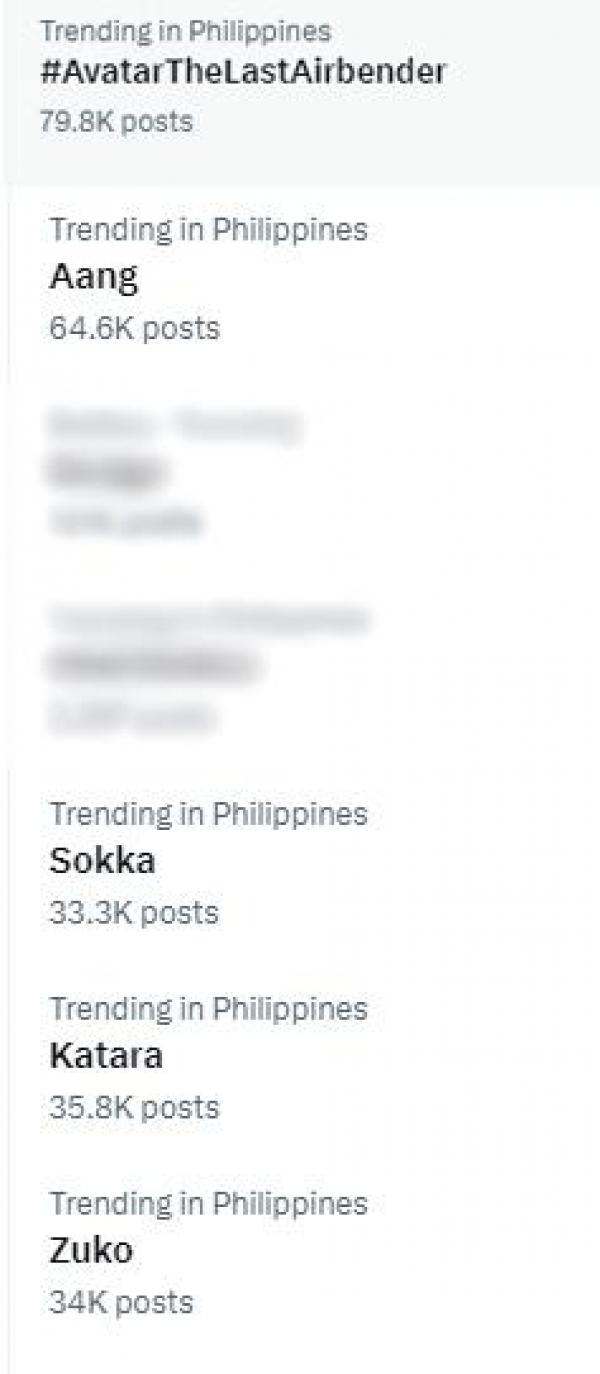Click blurred post count of the trend after Aang
This screenshot has width=600, height=1374.
pyautogui.click(x=125, y=520)
